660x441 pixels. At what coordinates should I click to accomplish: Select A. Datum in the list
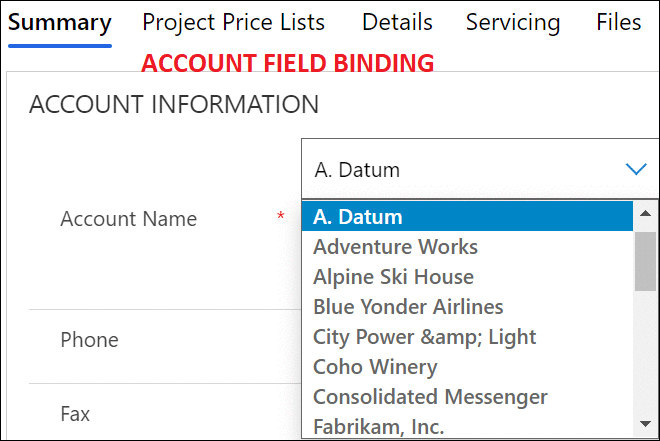467,216
